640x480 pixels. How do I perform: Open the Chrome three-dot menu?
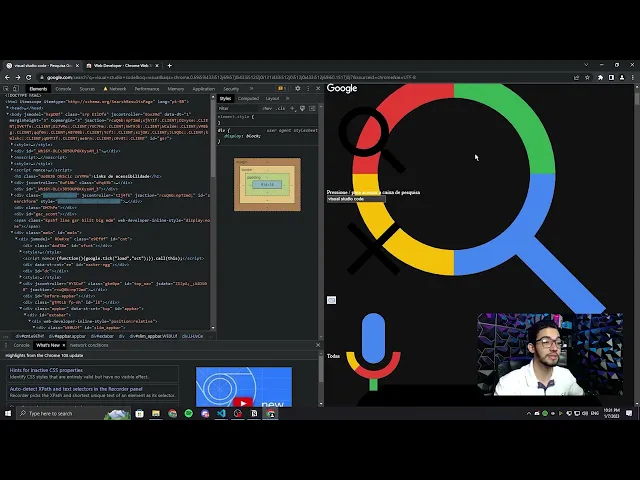633,77
